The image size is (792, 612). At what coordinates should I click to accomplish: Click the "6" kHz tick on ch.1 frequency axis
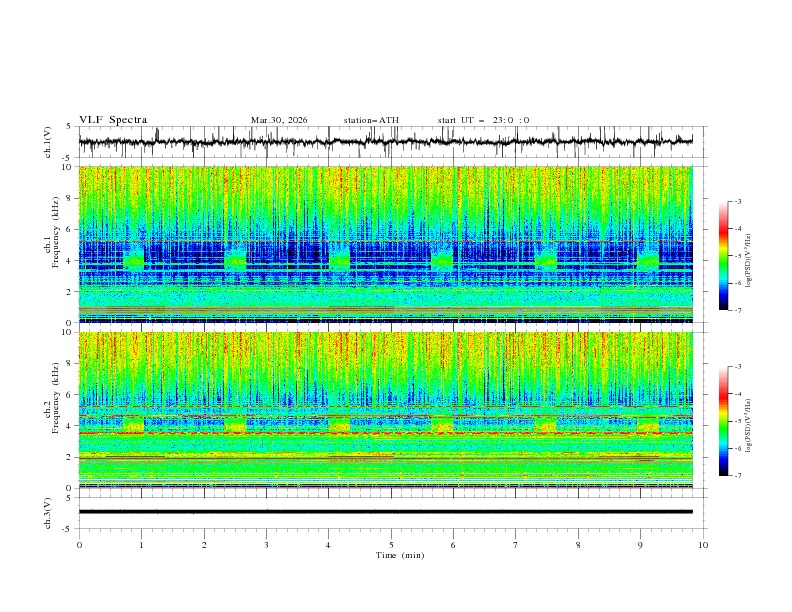pos(71,229)
